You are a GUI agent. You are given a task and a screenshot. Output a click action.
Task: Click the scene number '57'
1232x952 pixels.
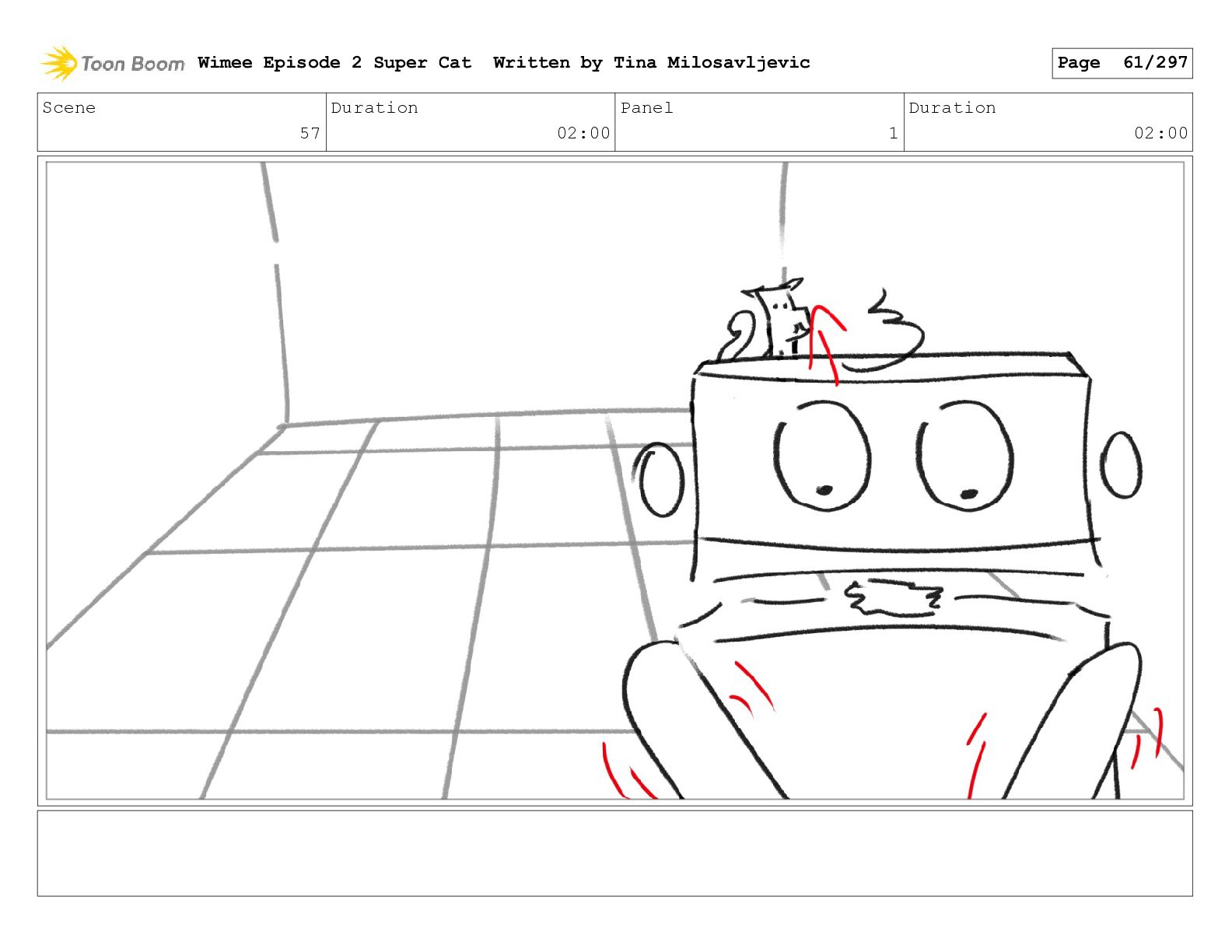[310, 134]
